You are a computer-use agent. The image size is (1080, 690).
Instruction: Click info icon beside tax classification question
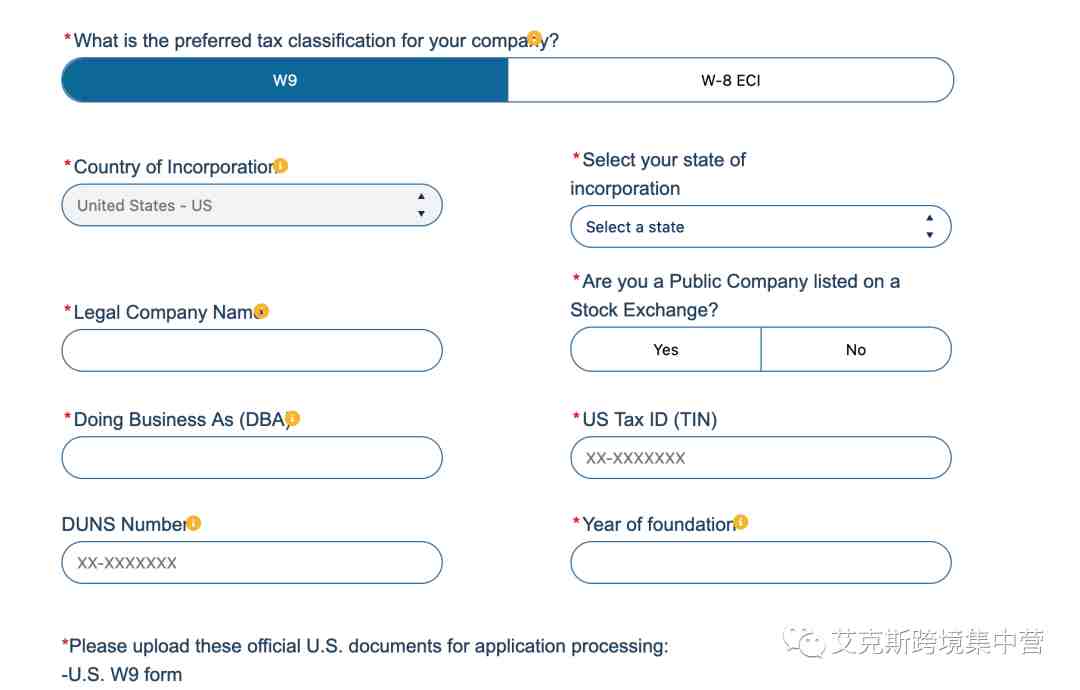pos(534,38)
